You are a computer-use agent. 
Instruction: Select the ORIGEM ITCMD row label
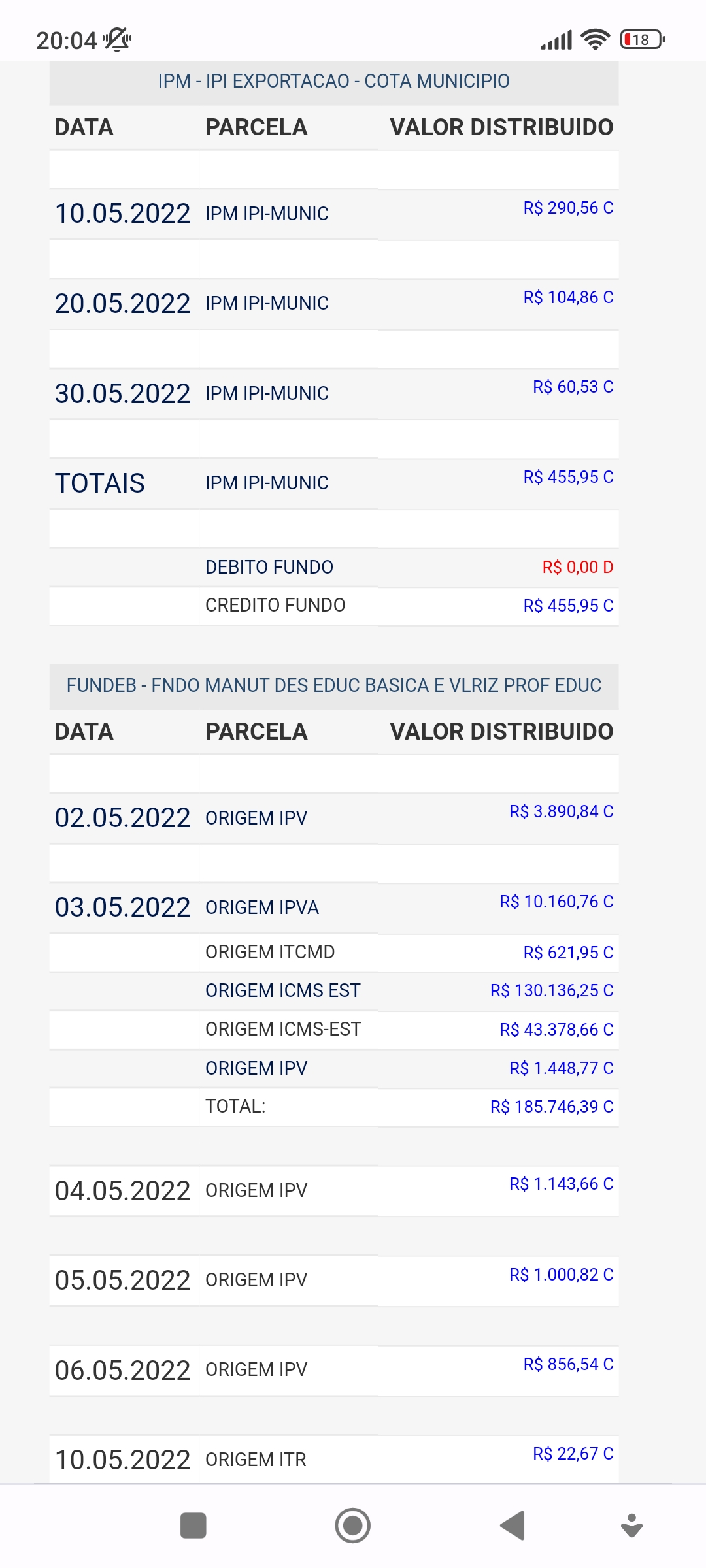tap(269, 952)
